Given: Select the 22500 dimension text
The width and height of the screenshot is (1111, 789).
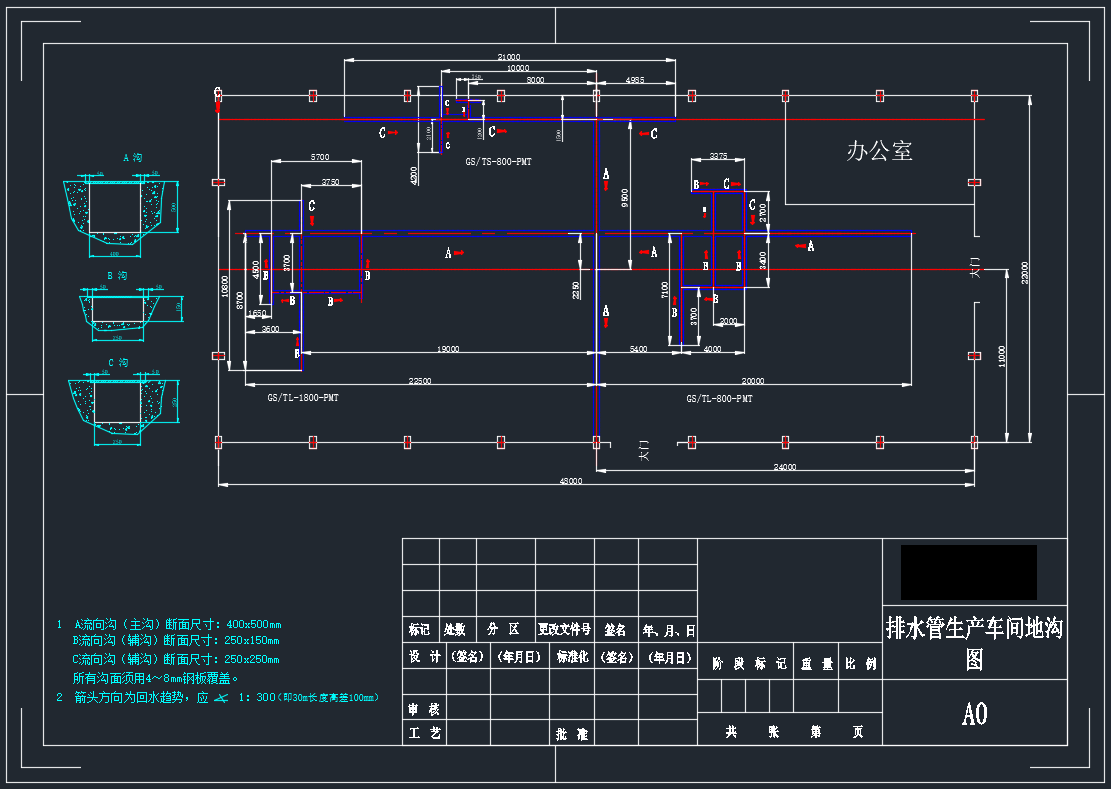Looking at the screenshot, I should [419, 381].
